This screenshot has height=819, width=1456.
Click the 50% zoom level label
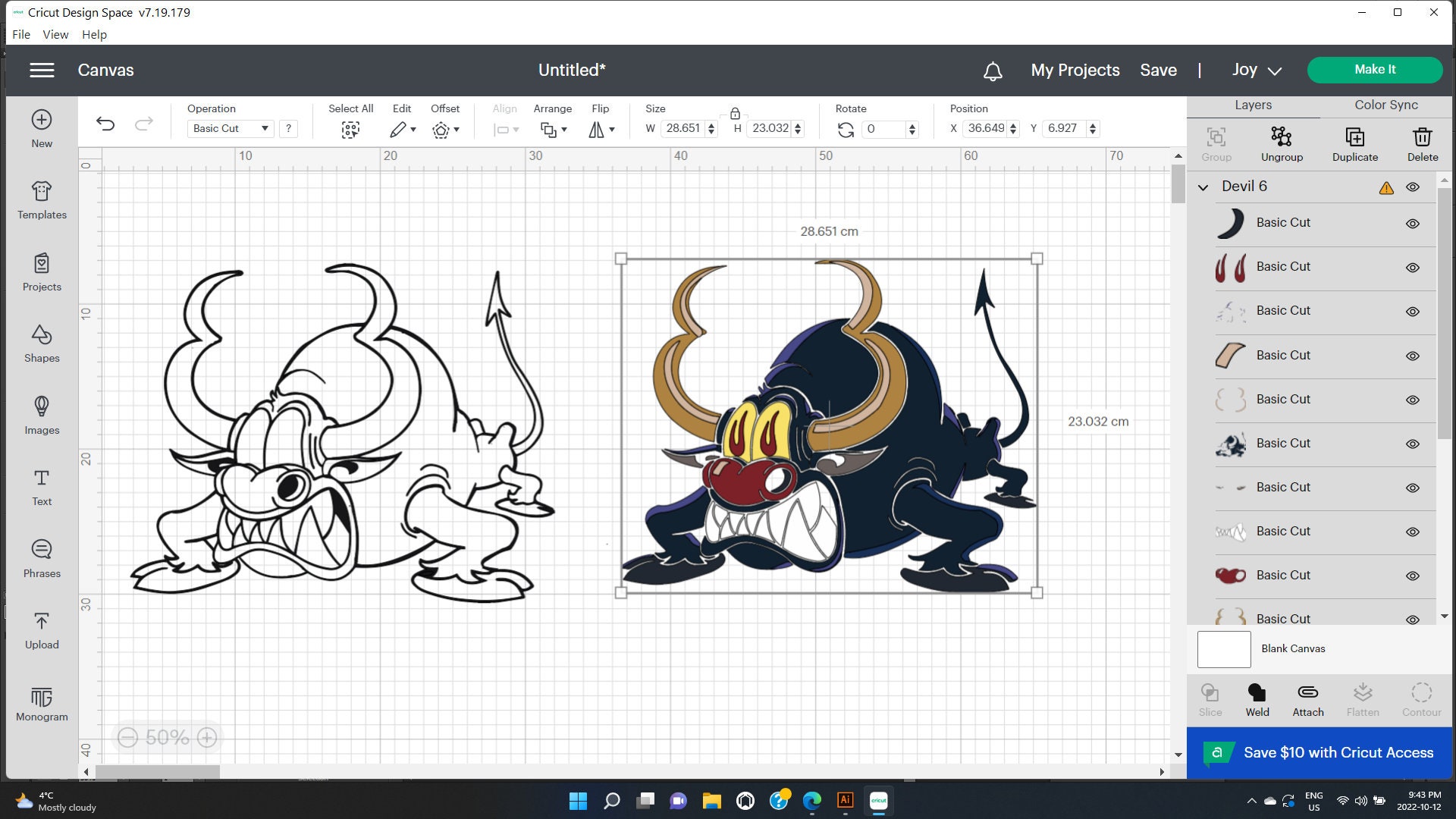coord(167,737)
